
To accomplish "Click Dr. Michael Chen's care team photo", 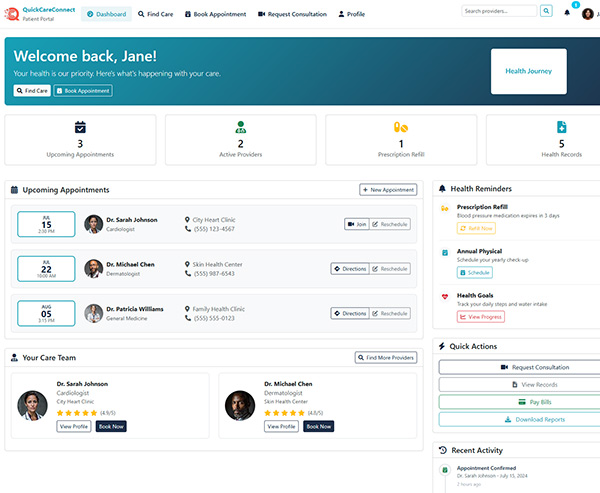I will pyautogui.click(x=240, y=405).
